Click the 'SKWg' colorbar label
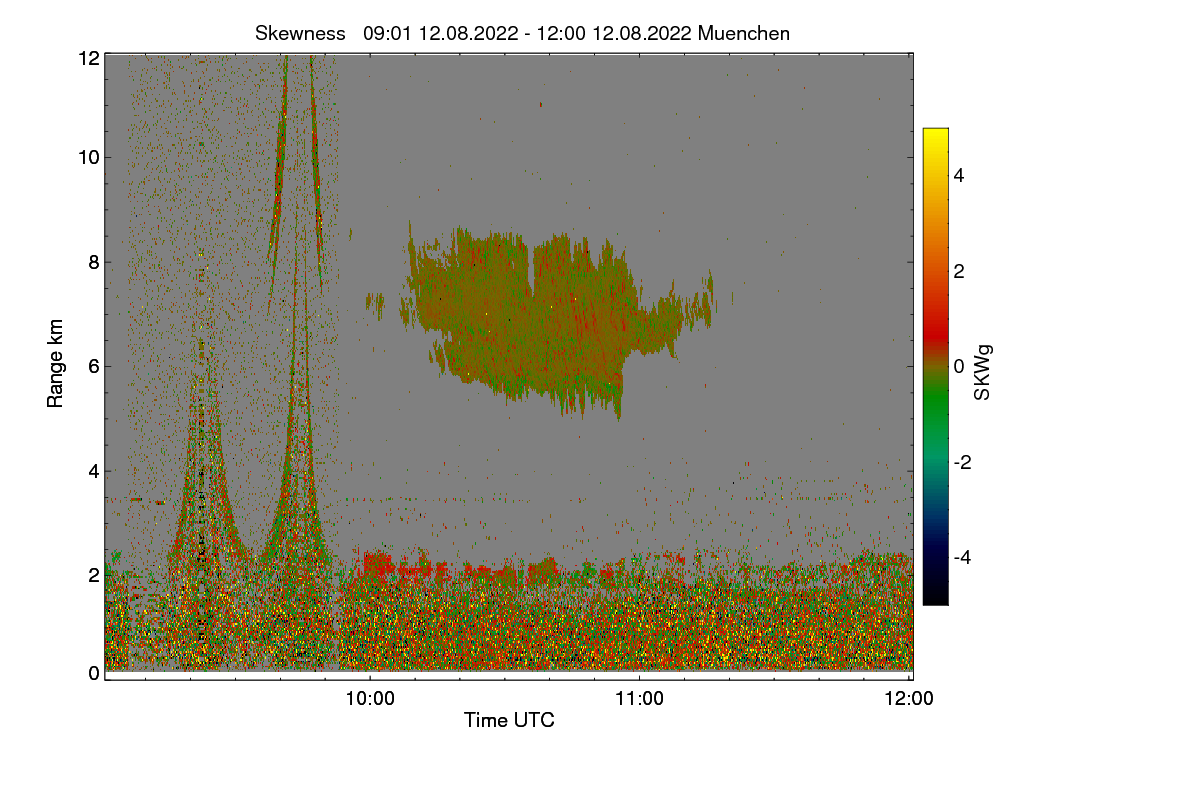This screenshot has width=1200, height=800. 983,373
